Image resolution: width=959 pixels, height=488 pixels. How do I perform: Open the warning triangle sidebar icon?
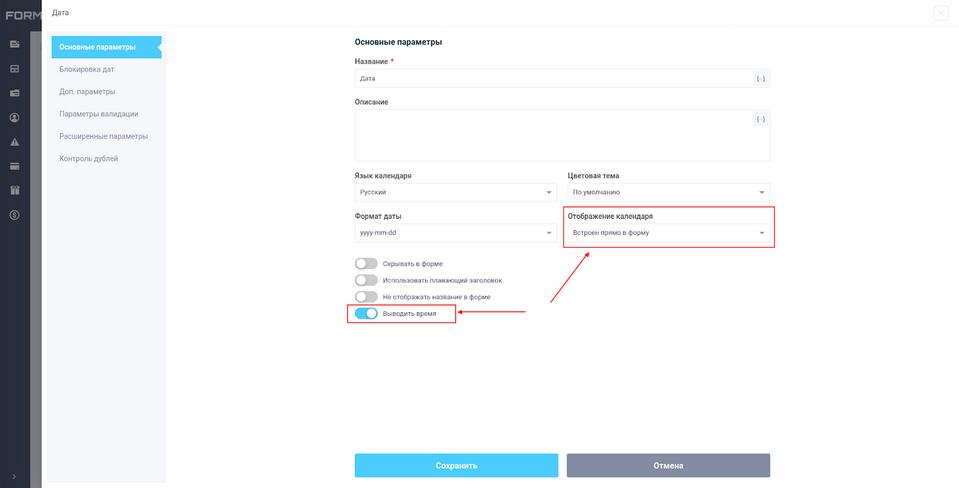tap(15, 142)
